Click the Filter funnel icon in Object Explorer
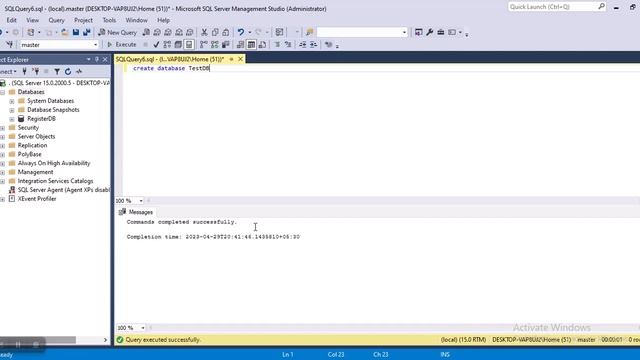The image size is (640, 360). point(57,71)
